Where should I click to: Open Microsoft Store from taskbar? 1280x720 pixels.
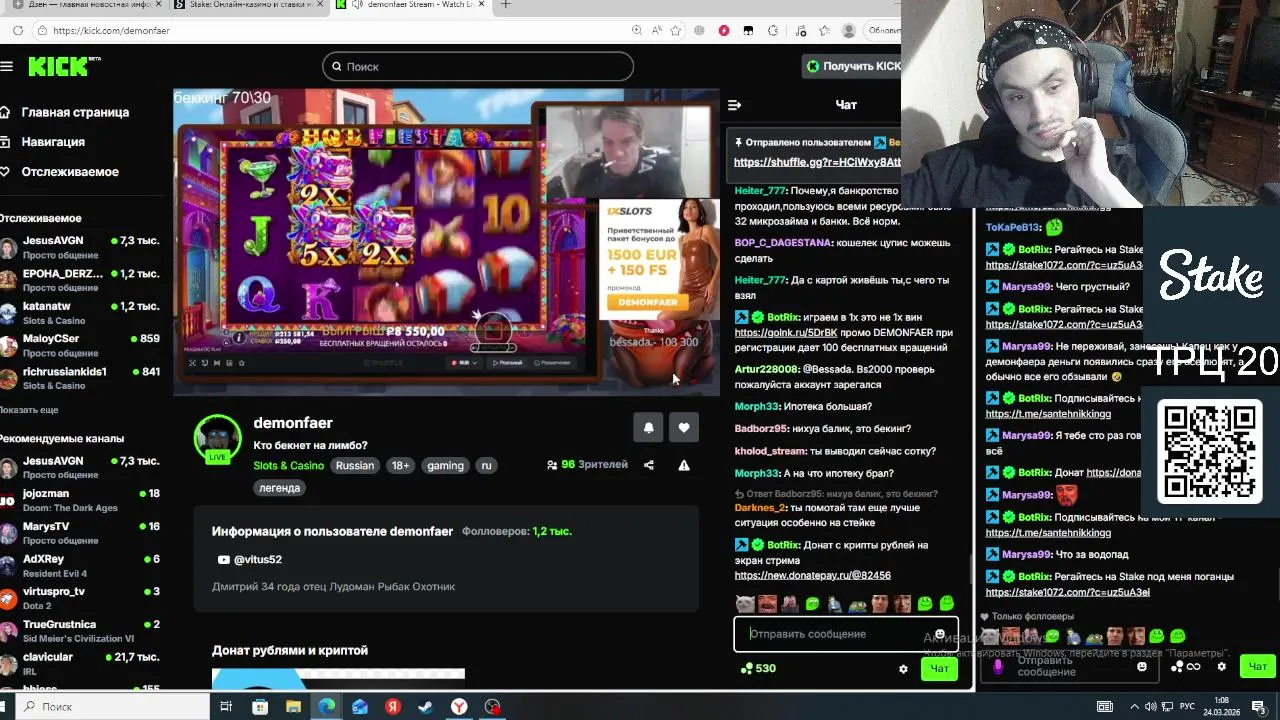tap(260, 707)
